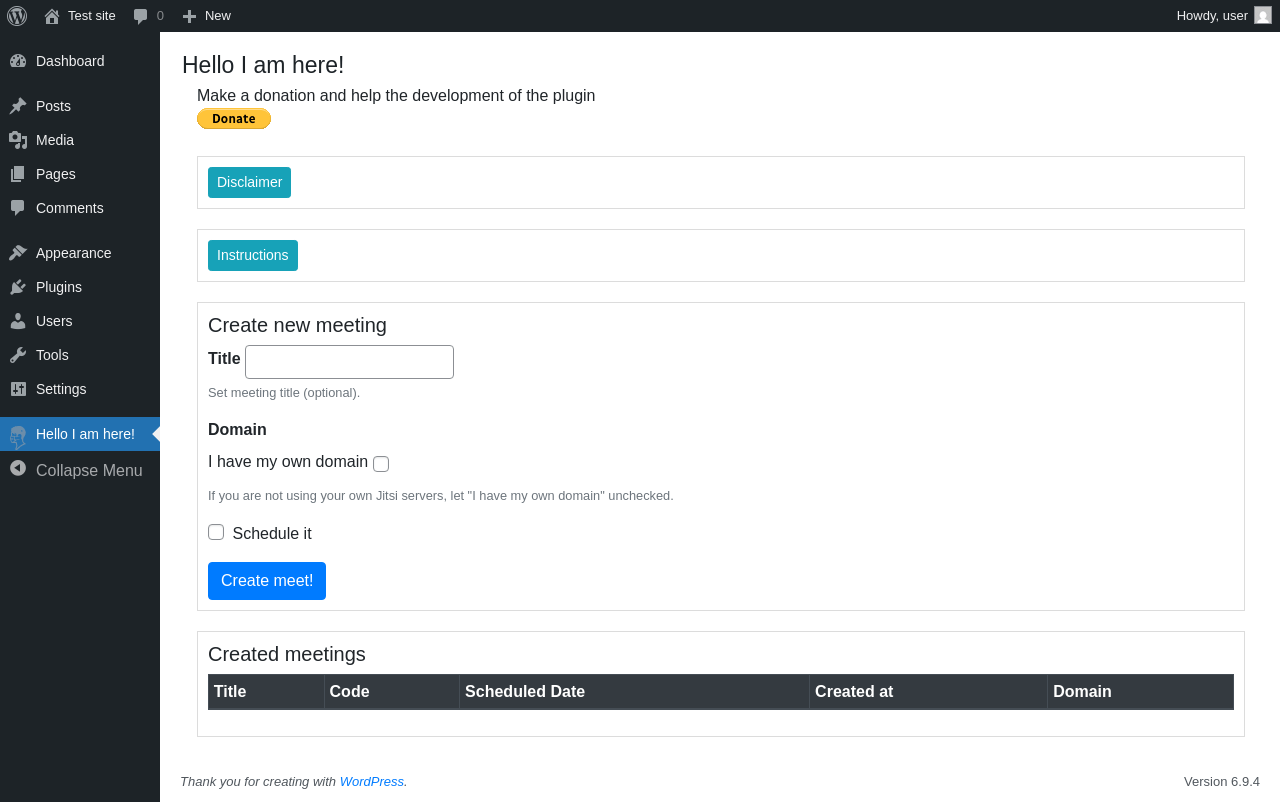Click the PayPal Donate button
This screenshot has height=802, width=1280.
coord(234,119)
